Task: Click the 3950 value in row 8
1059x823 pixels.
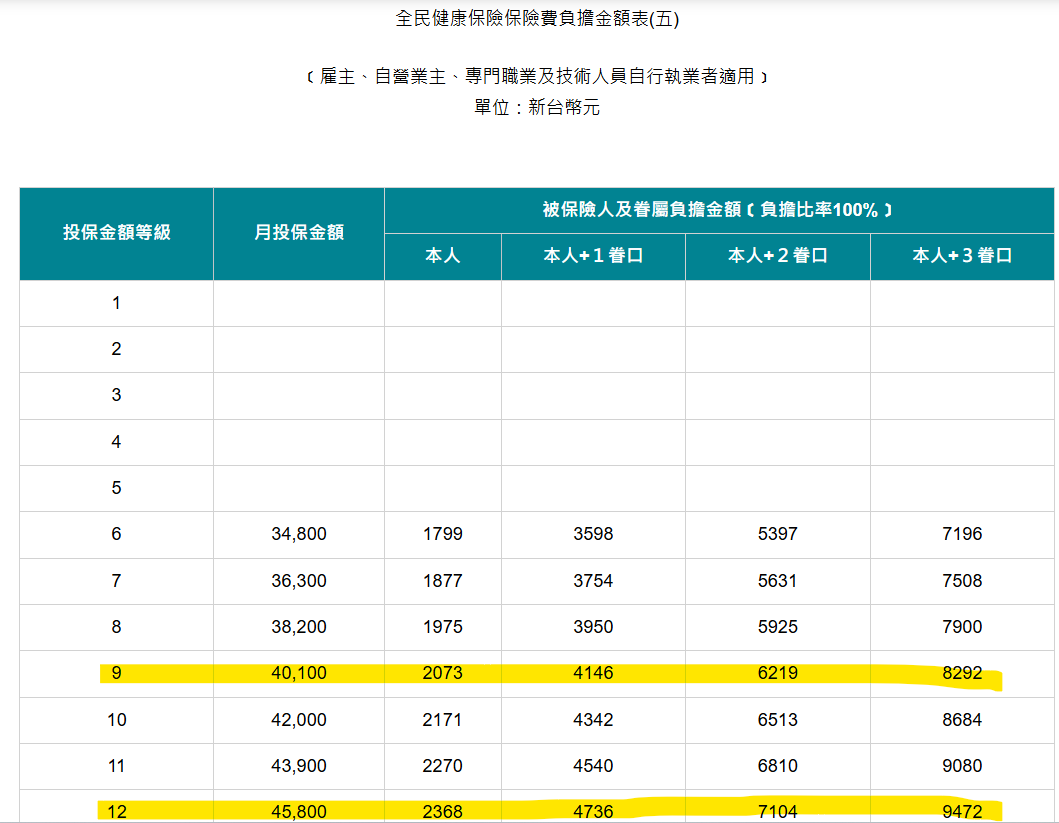Action: tap(593, 627)
